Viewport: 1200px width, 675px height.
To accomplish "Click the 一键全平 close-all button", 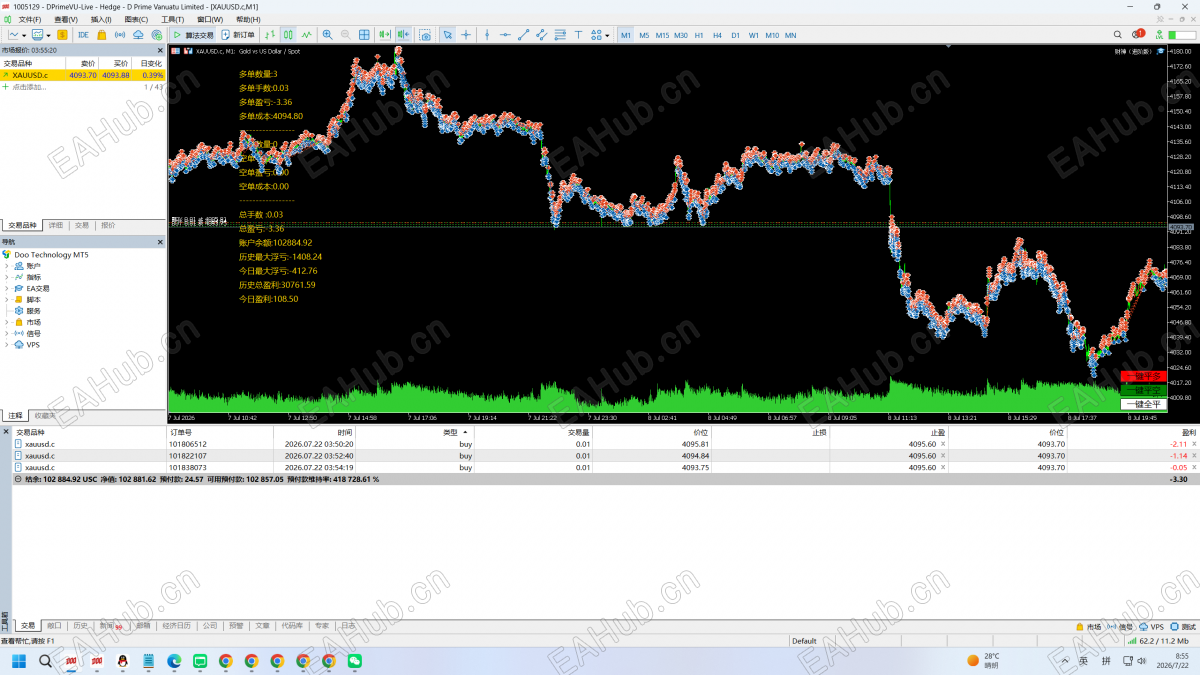I will (x=1144, y=404).
